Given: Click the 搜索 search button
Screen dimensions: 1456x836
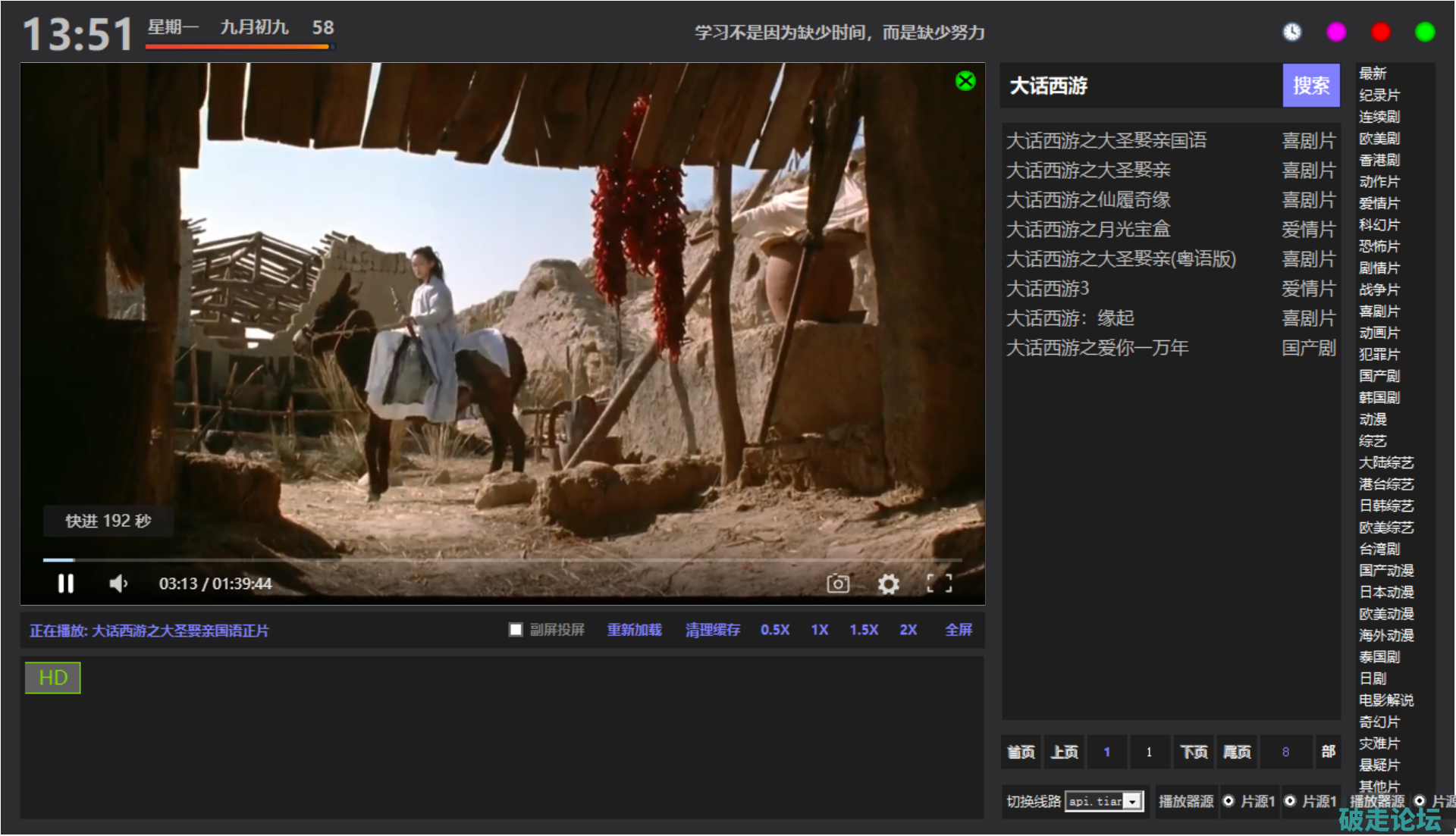Looking at the screenshot, I should point(1310,85).
